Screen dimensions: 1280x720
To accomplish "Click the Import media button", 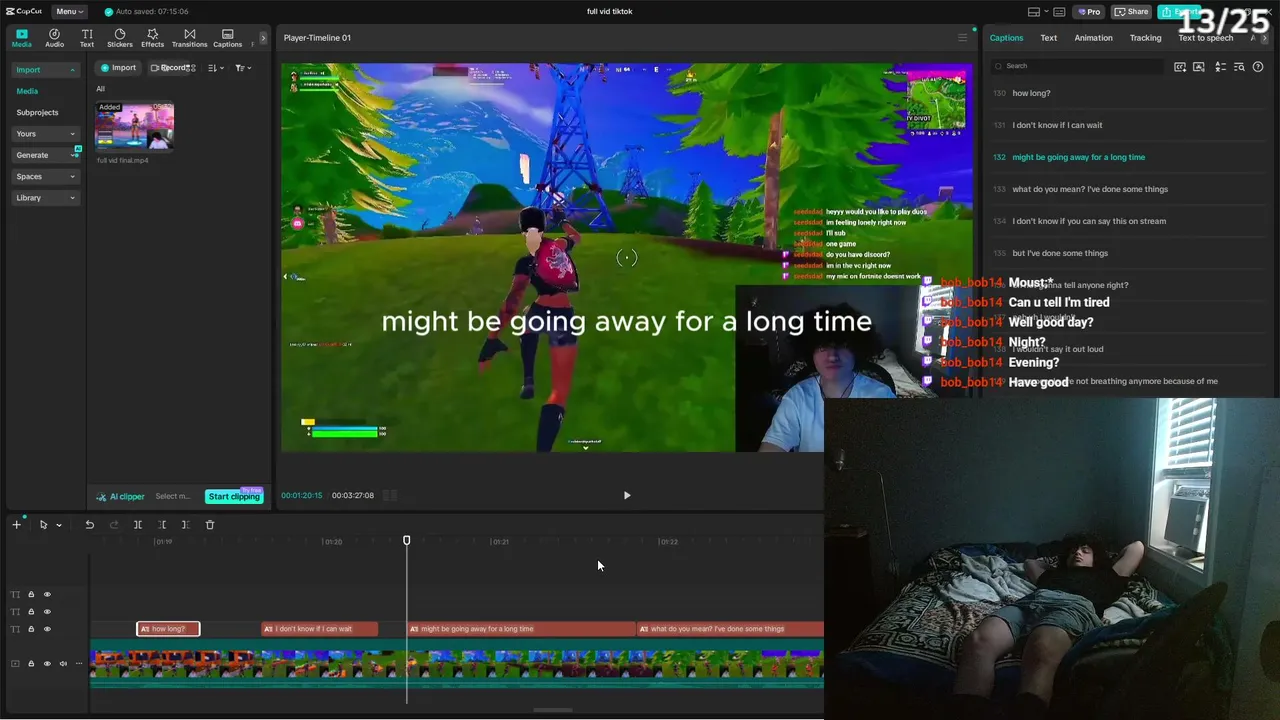I will [x=118, y=68].
